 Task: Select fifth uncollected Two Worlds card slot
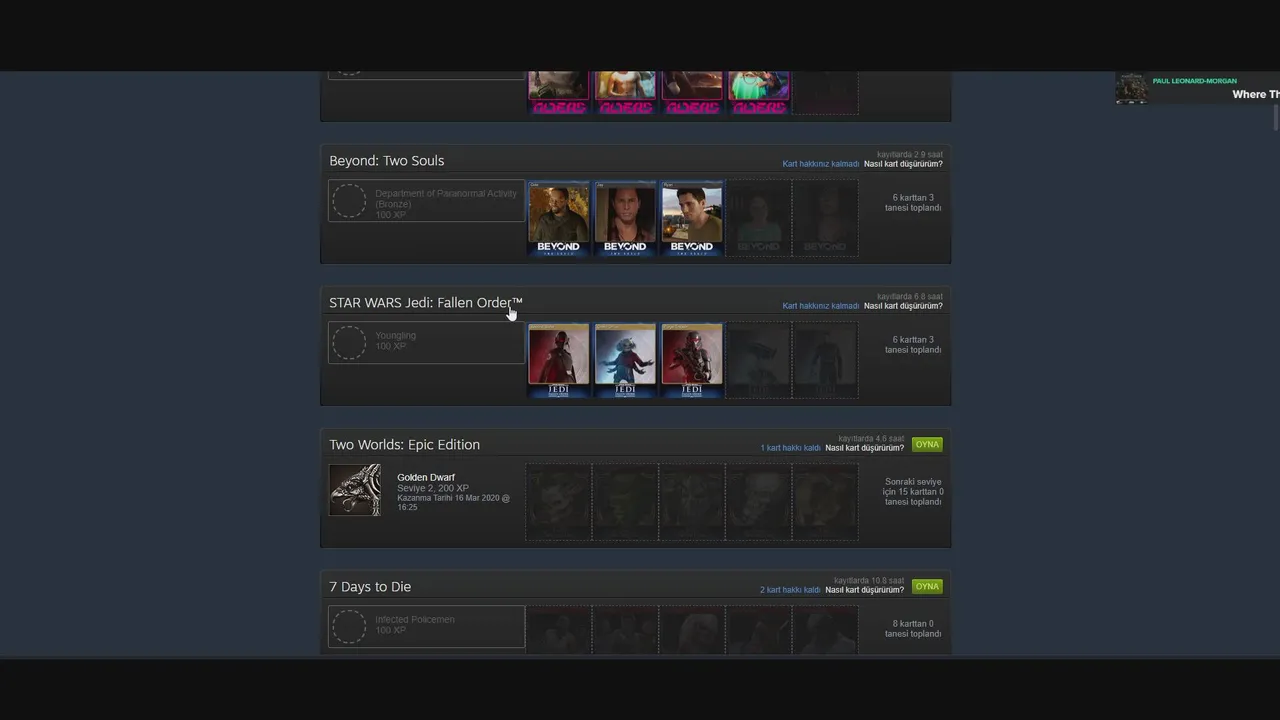[x=825, y=502]
